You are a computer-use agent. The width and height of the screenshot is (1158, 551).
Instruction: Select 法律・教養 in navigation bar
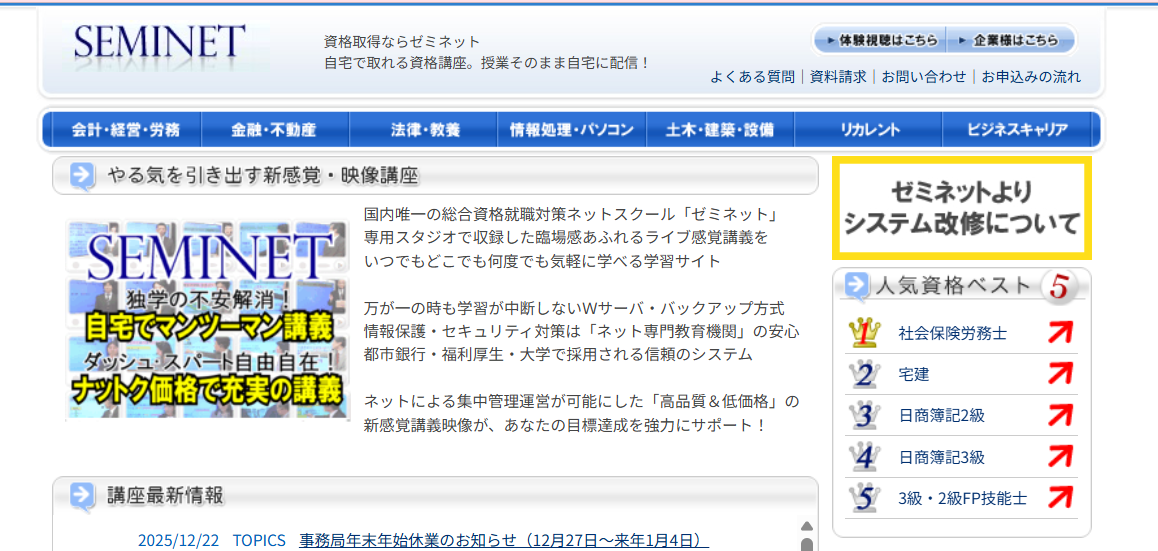[x=425, y=130]
